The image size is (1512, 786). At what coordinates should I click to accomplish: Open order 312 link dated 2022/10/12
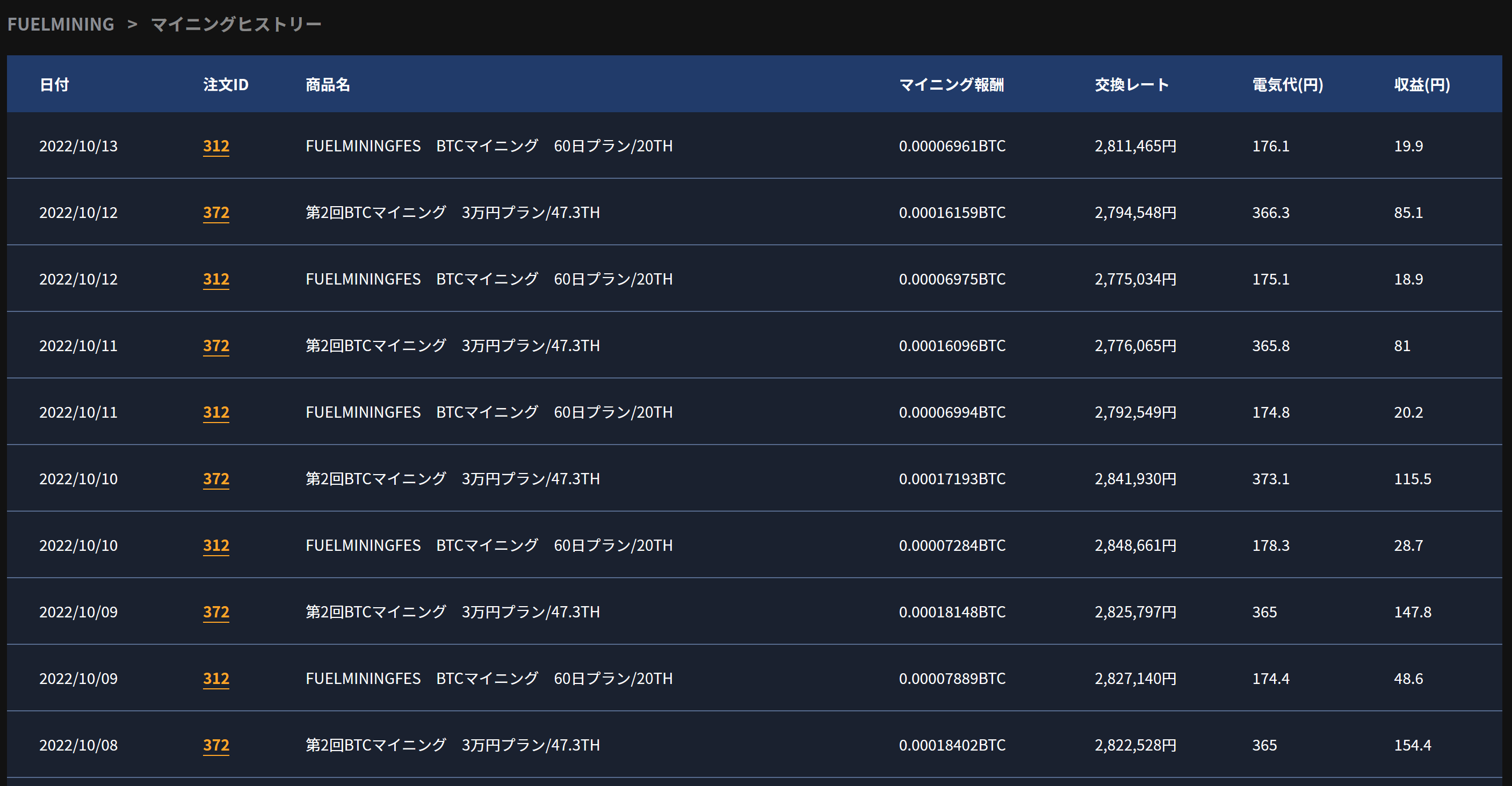(x=216, y=279)
